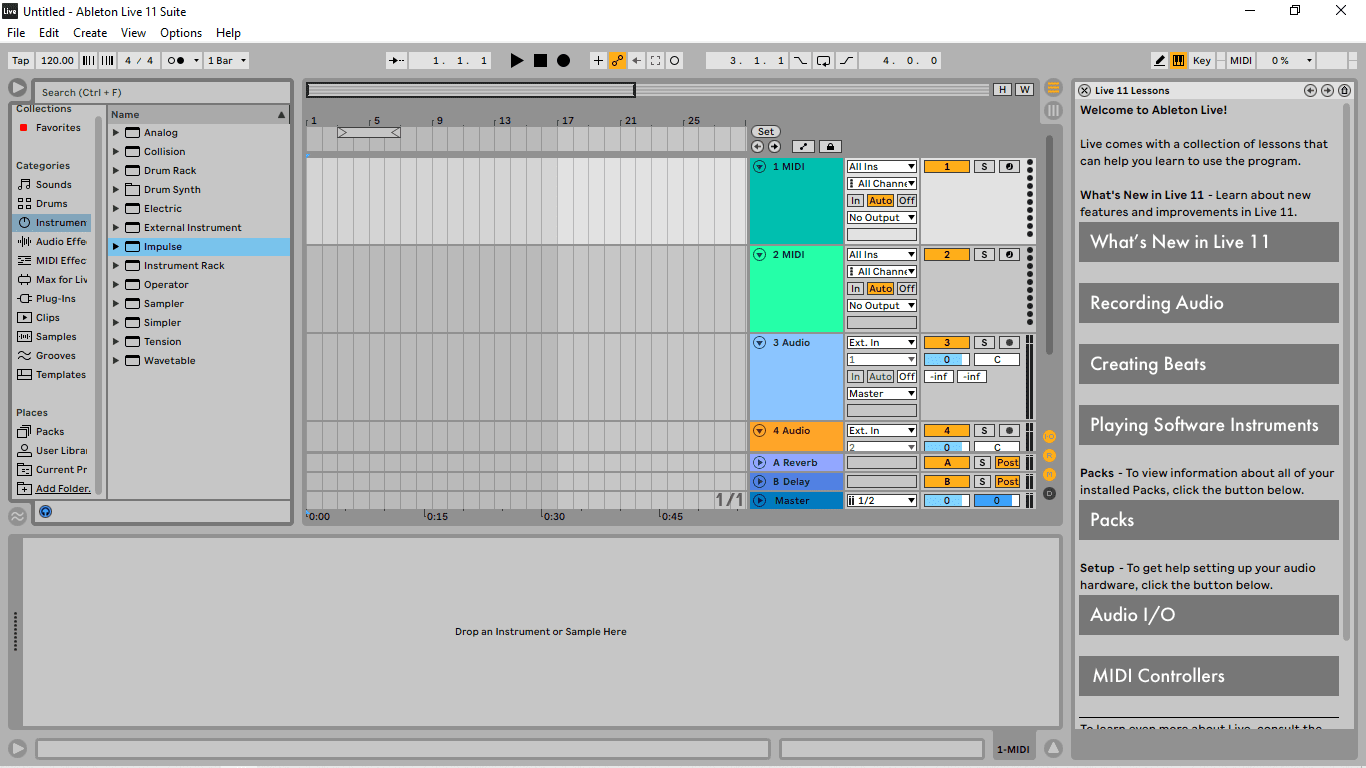Open the Quantization menu showing 1 Bar

pyautogui.click(x=226, y=61)
